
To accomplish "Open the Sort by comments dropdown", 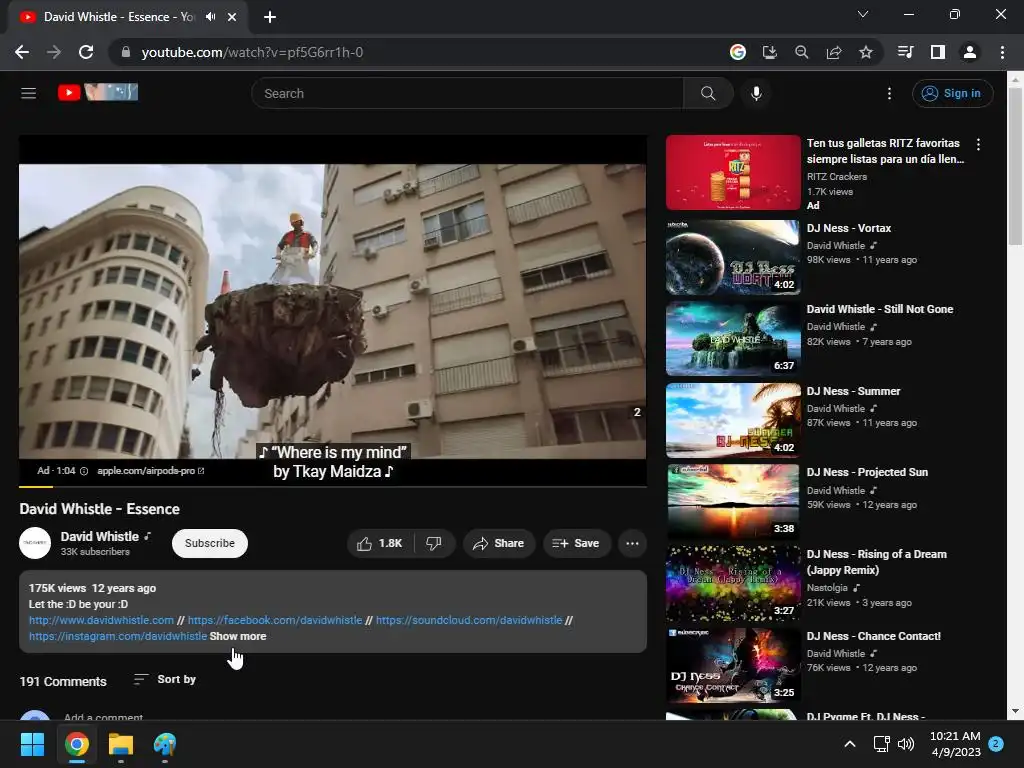I will 165,679.
